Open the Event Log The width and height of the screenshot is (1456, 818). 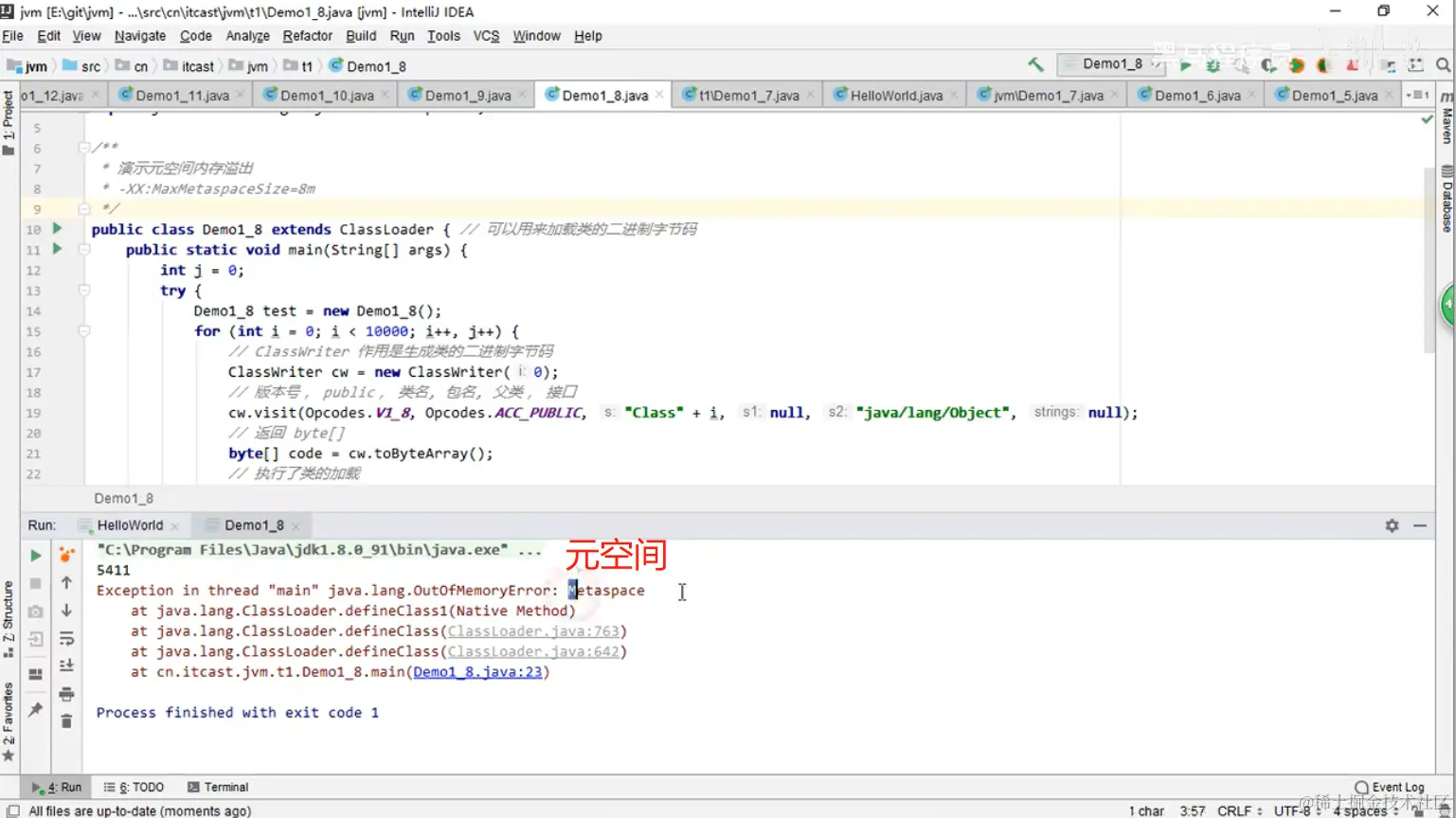1390,787
